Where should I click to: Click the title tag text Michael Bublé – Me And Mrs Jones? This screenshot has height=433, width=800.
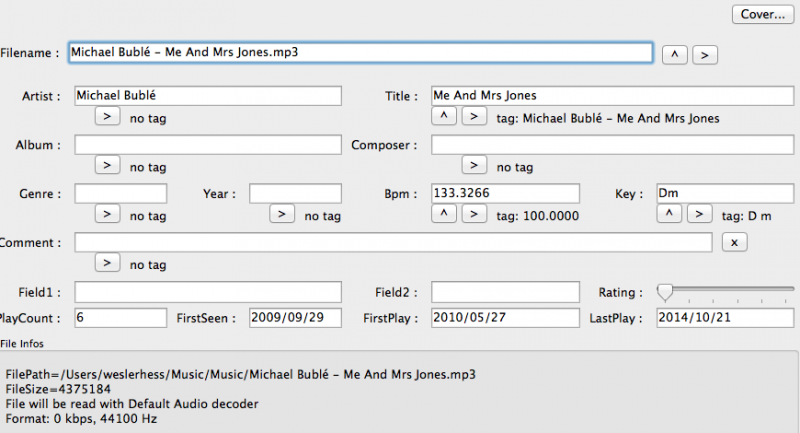(621, 119)
